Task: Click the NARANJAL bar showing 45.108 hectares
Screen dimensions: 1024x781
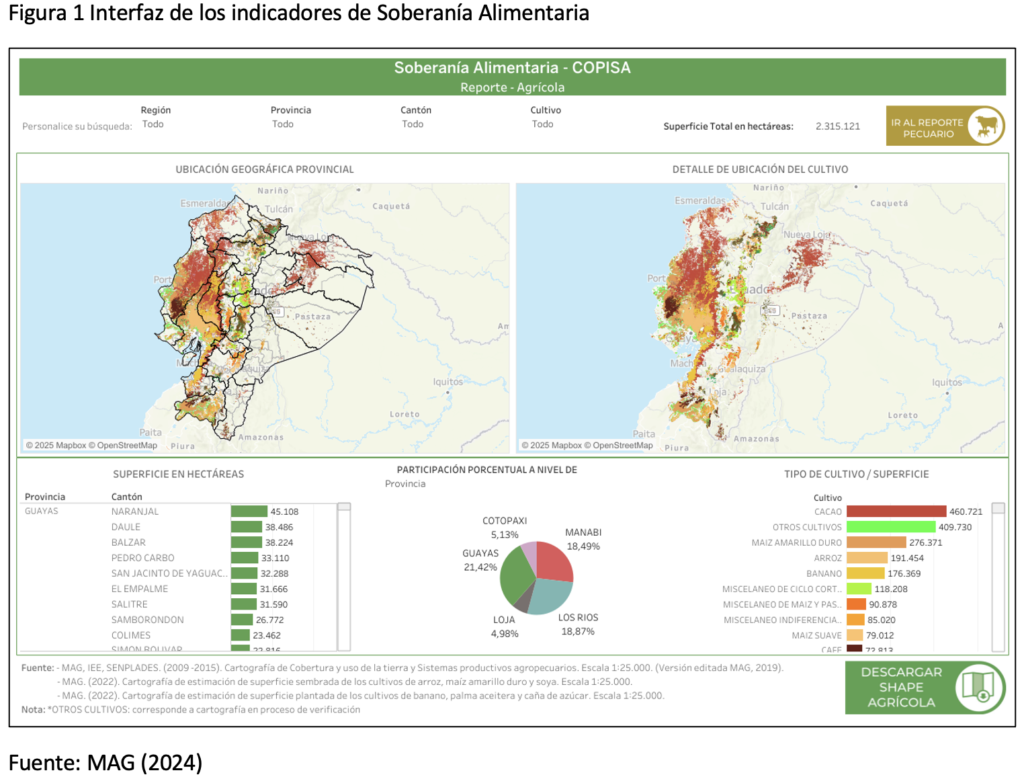Action: (249, 511)
